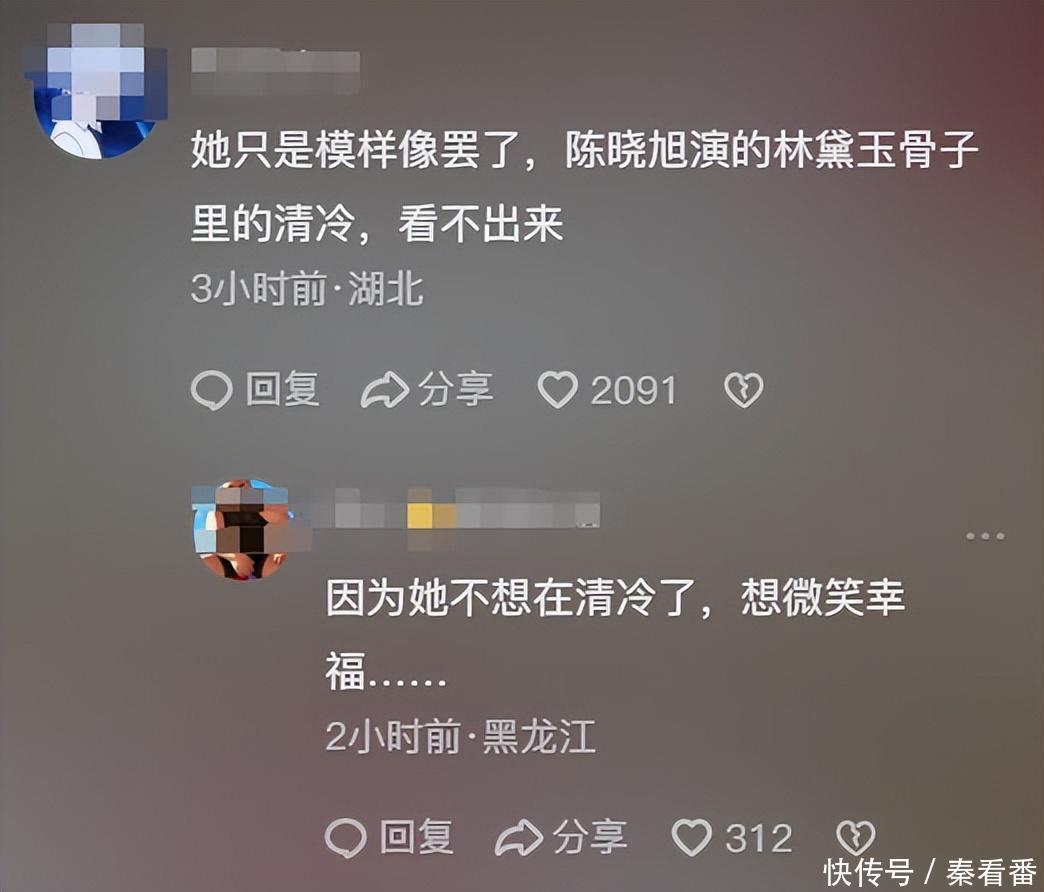Viewport: 1044px width, 892px height.
Task: Click the 2091 like count number
Action: coord(633,391)
